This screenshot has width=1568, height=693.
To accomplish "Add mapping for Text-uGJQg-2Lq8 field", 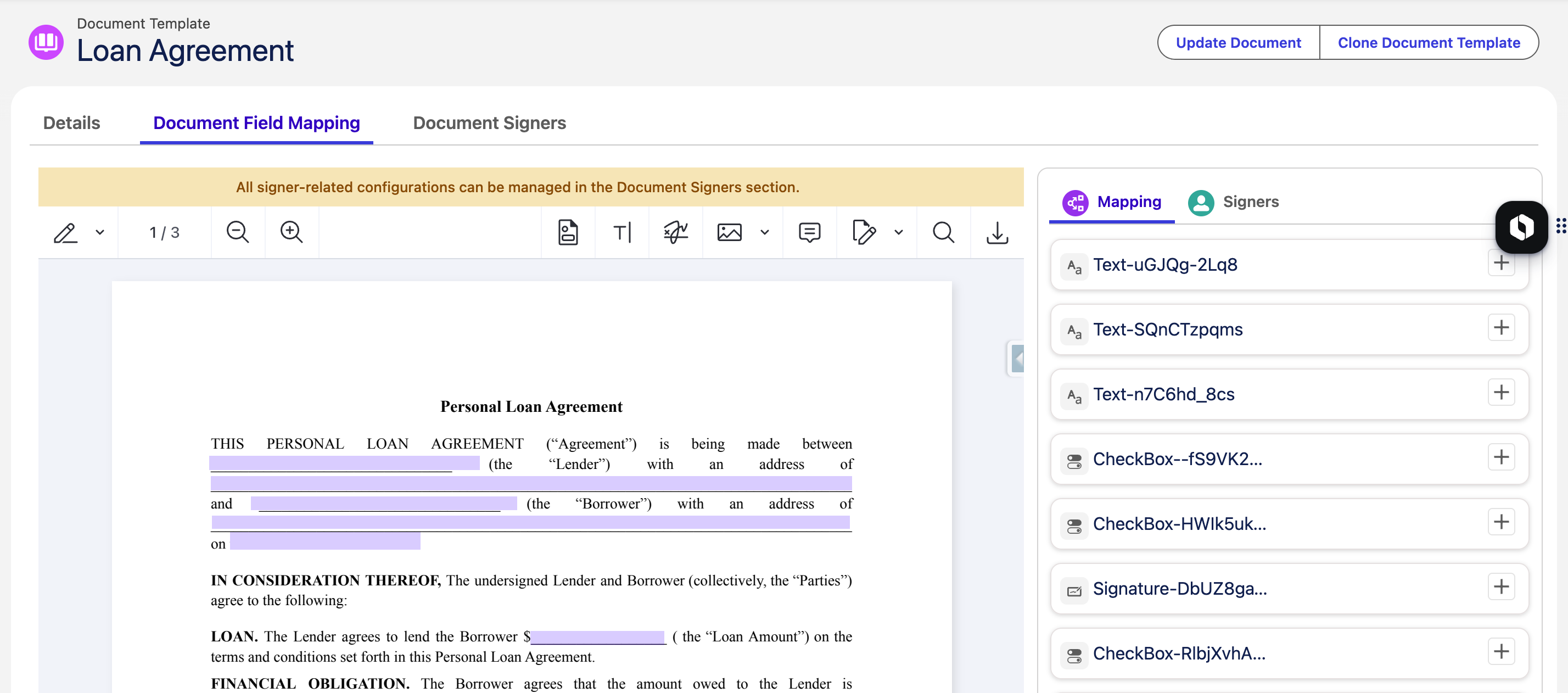I will pyautogui.click(x=1501, y=263).
